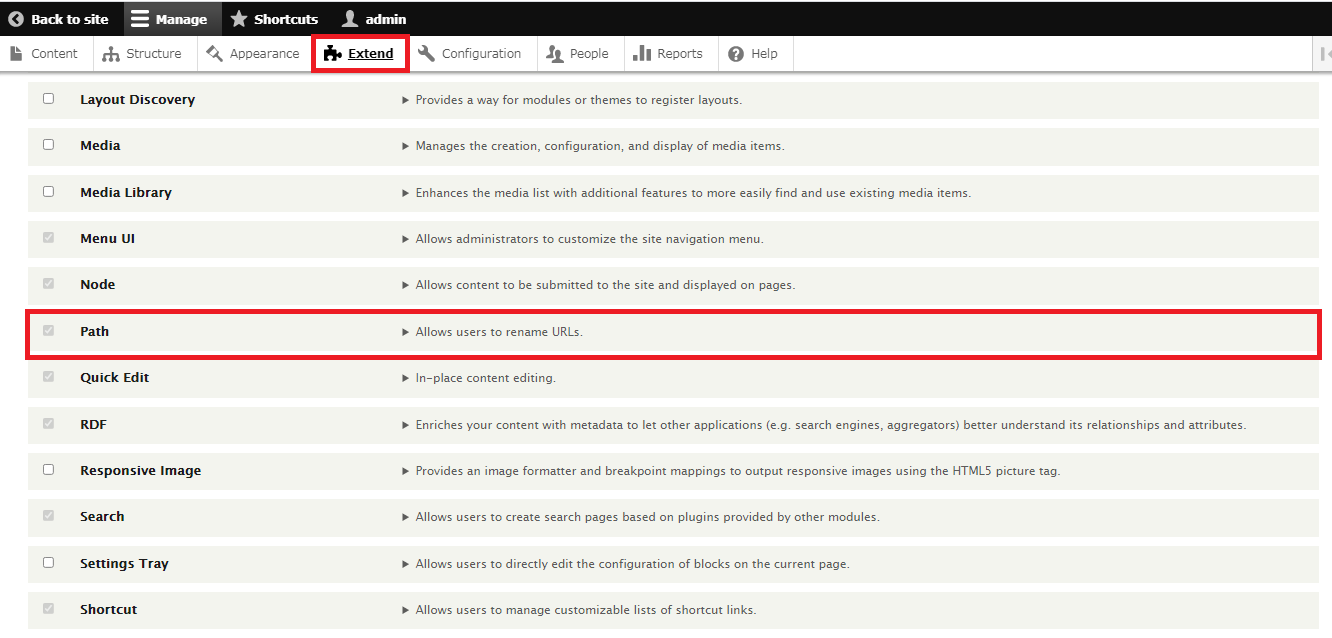The image size is (1332, 638).
Task: Click the Content page icon
Action: [x=16, y=54]
